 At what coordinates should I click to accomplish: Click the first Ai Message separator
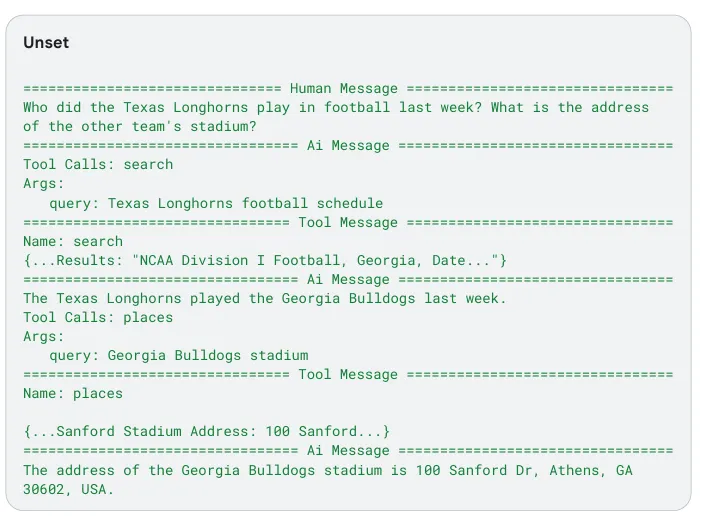pos(348,145)
